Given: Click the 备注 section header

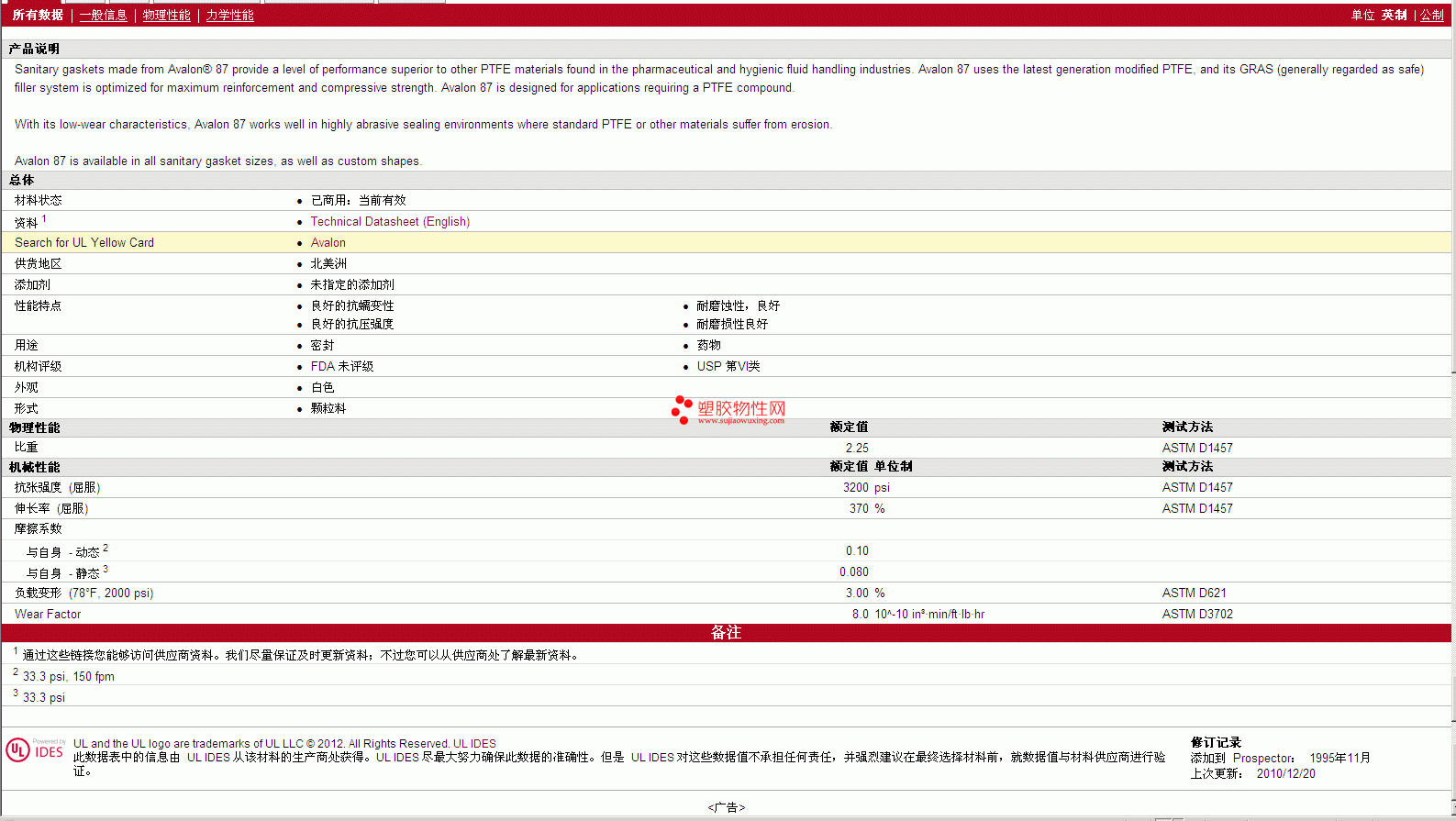Looking at the screenshot, I should [x=726, y=632].
